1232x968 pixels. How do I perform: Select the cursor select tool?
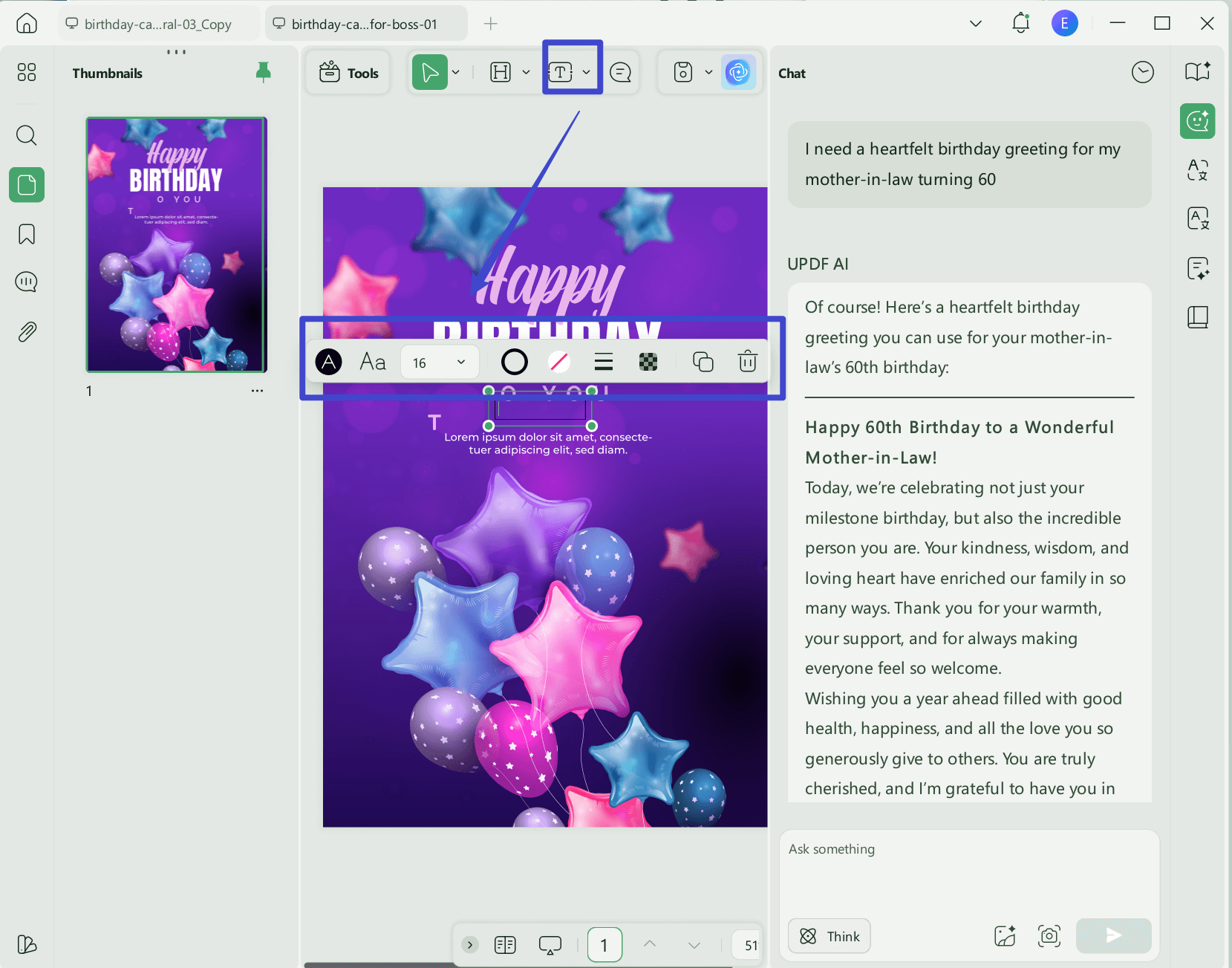pyautogui.click(x=429, y=72)
